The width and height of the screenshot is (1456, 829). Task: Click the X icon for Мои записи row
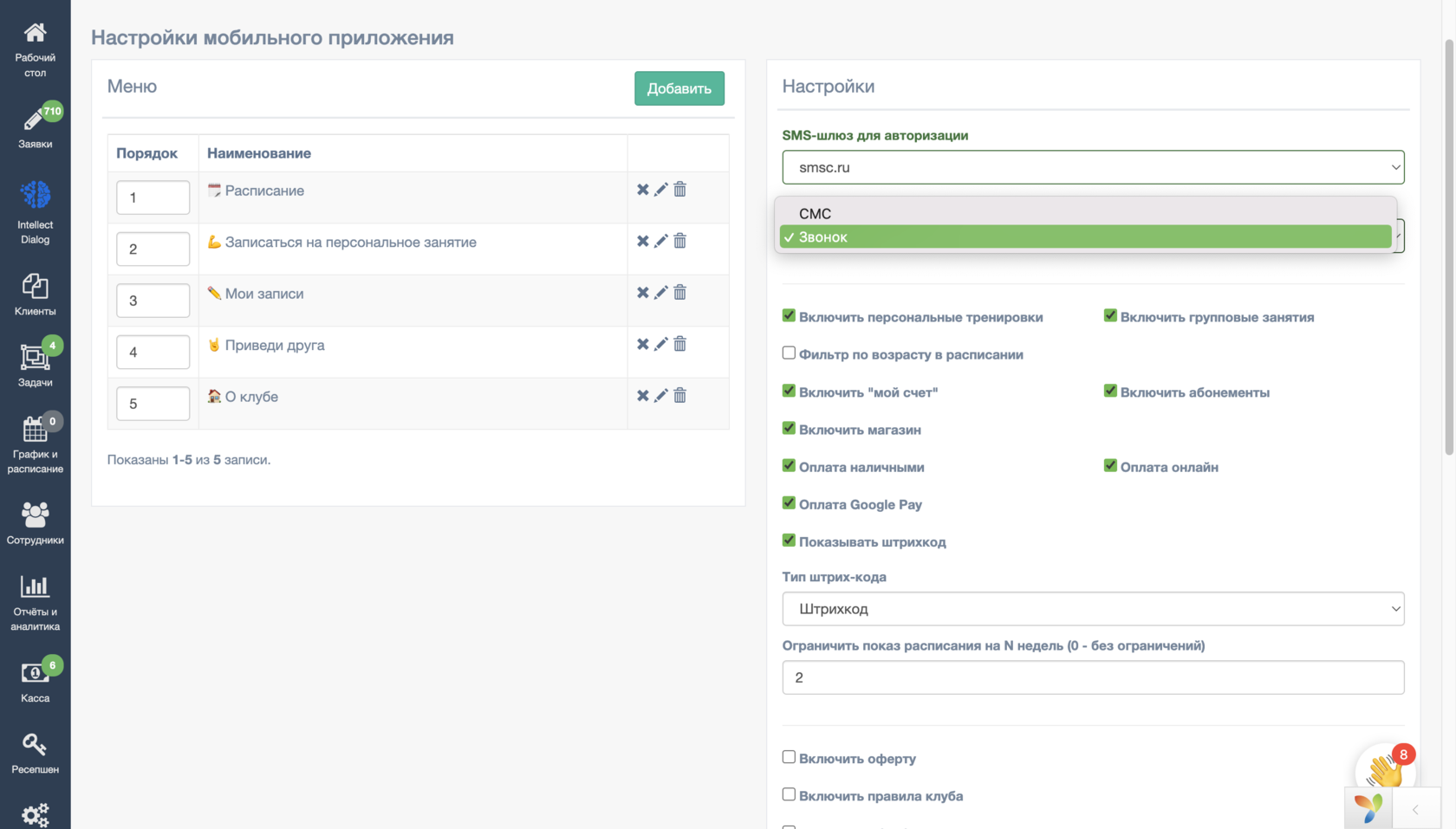[643, 292]
